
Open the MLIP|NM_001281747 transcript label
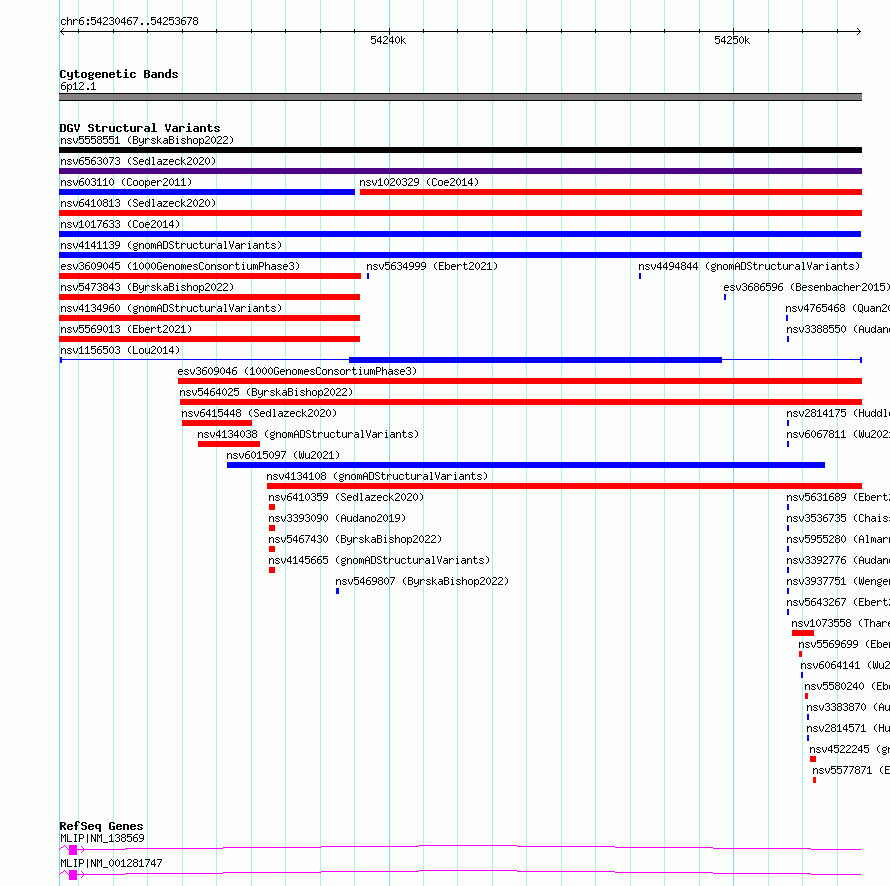coord(111,863)
